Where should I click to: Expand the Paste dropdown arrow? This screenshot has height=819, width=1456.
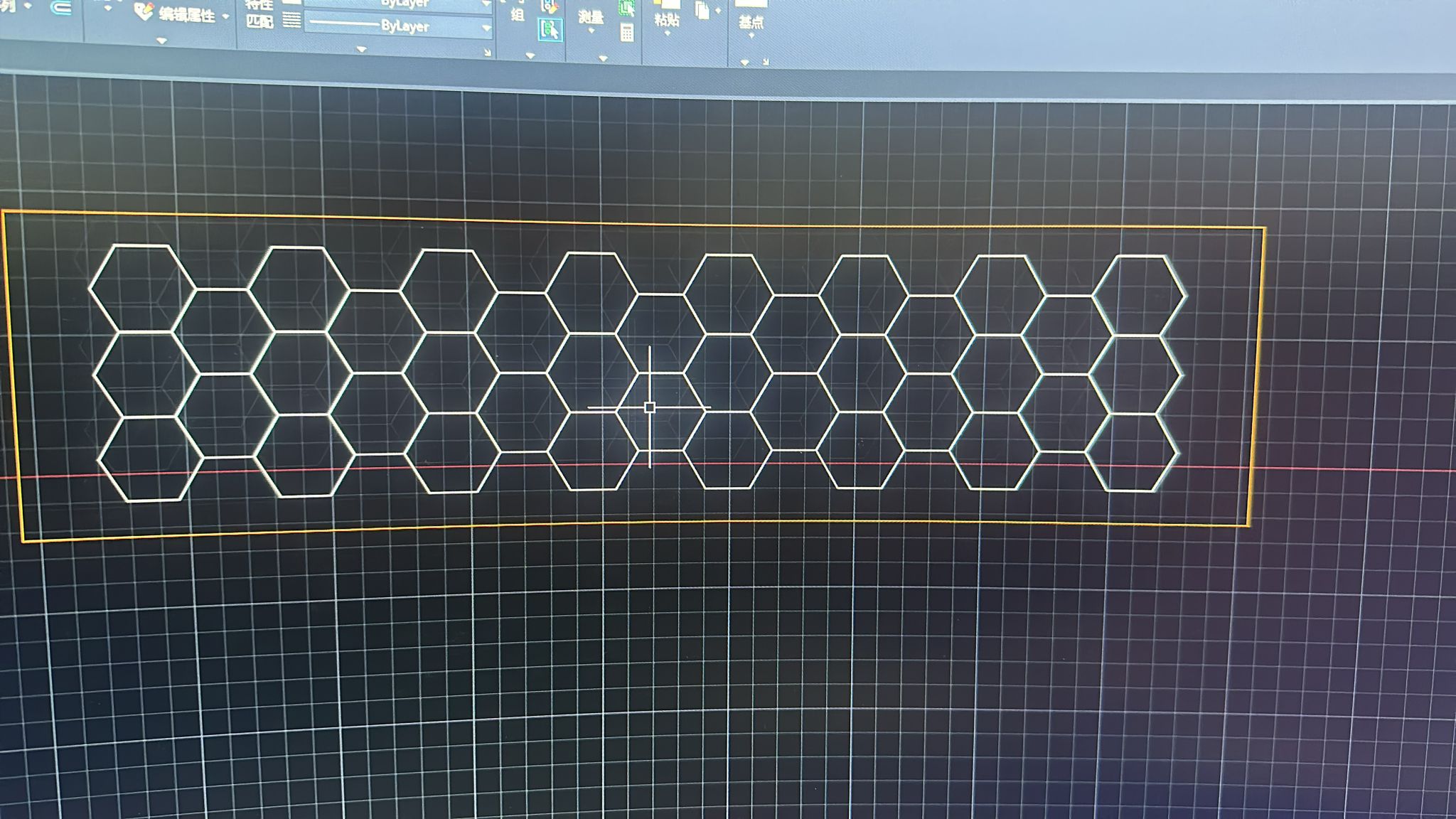(x=668, y=33)
